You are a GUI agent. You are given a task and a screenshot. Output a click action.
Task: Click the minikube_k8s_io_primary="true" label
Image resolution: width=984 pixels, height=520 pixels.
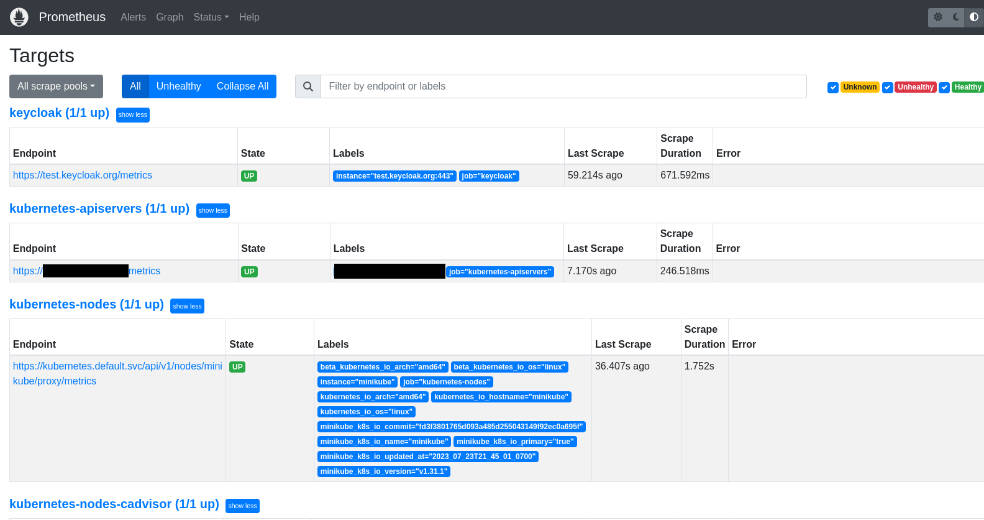(x=515, y=442)
